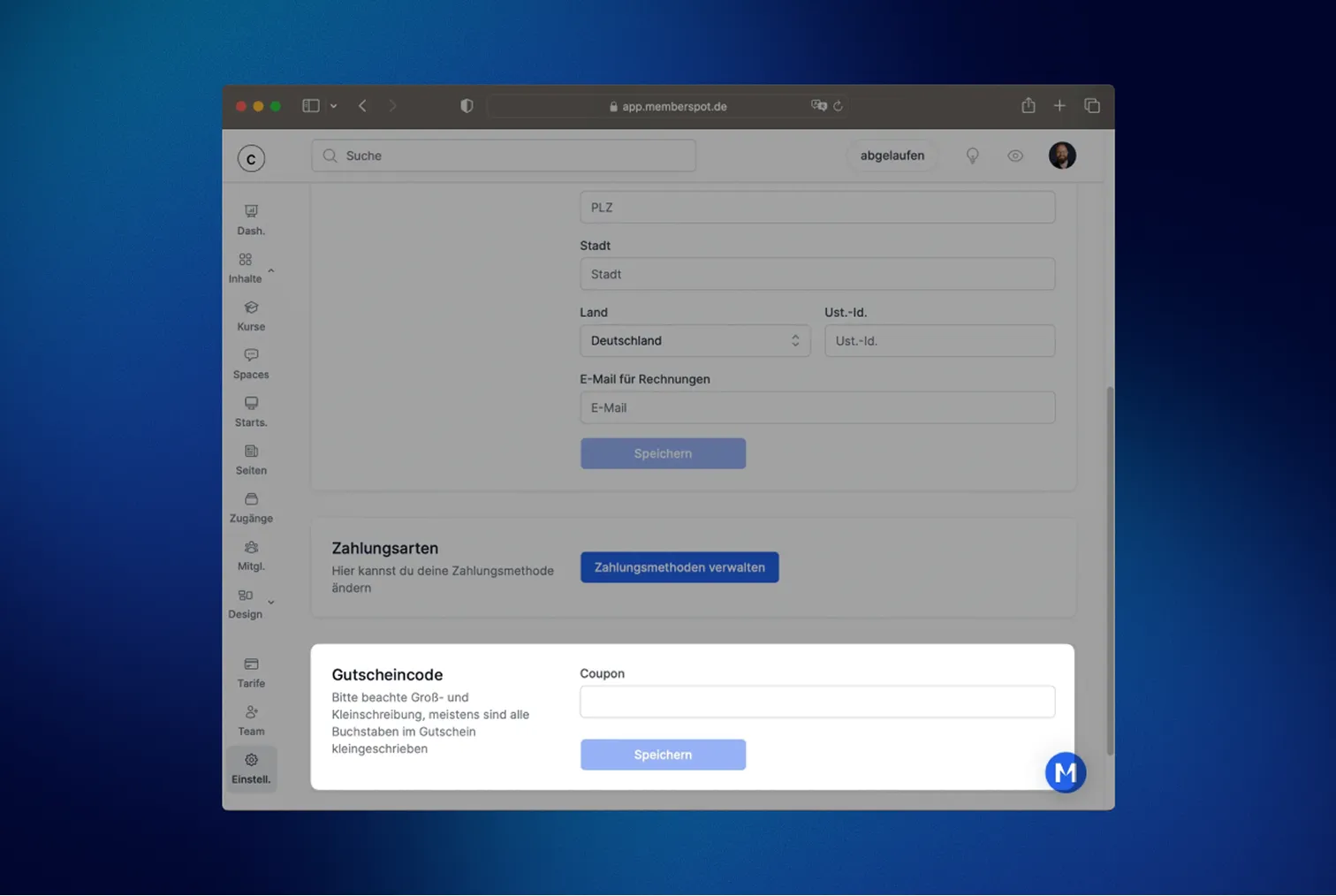
Task: Select Einstell. settings item
Action: point(251,769)
